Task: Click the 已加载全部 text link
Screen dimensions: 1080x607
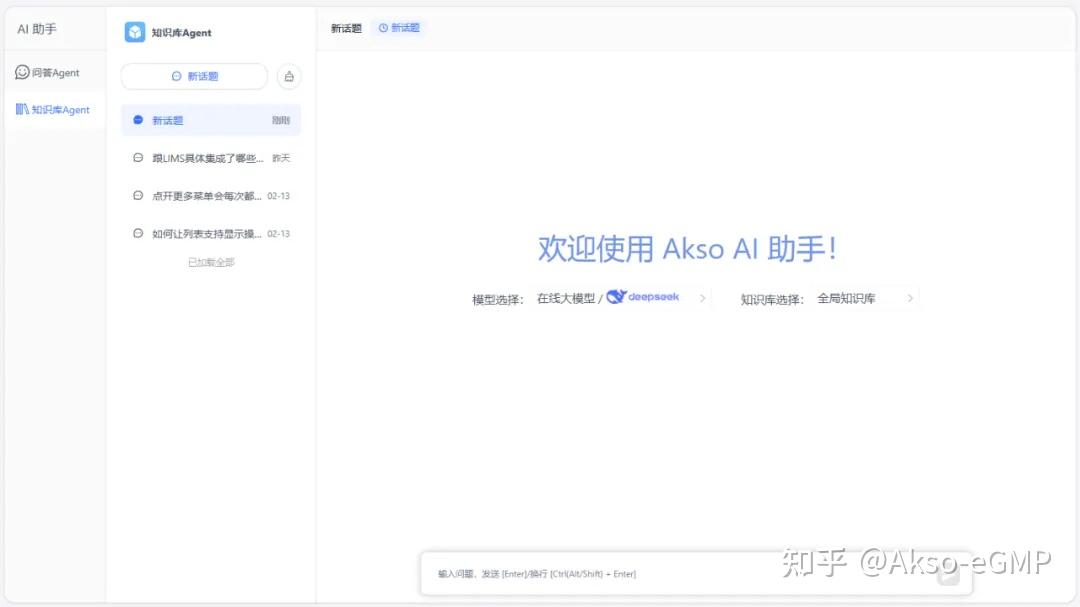Action: tap(210, 262)
